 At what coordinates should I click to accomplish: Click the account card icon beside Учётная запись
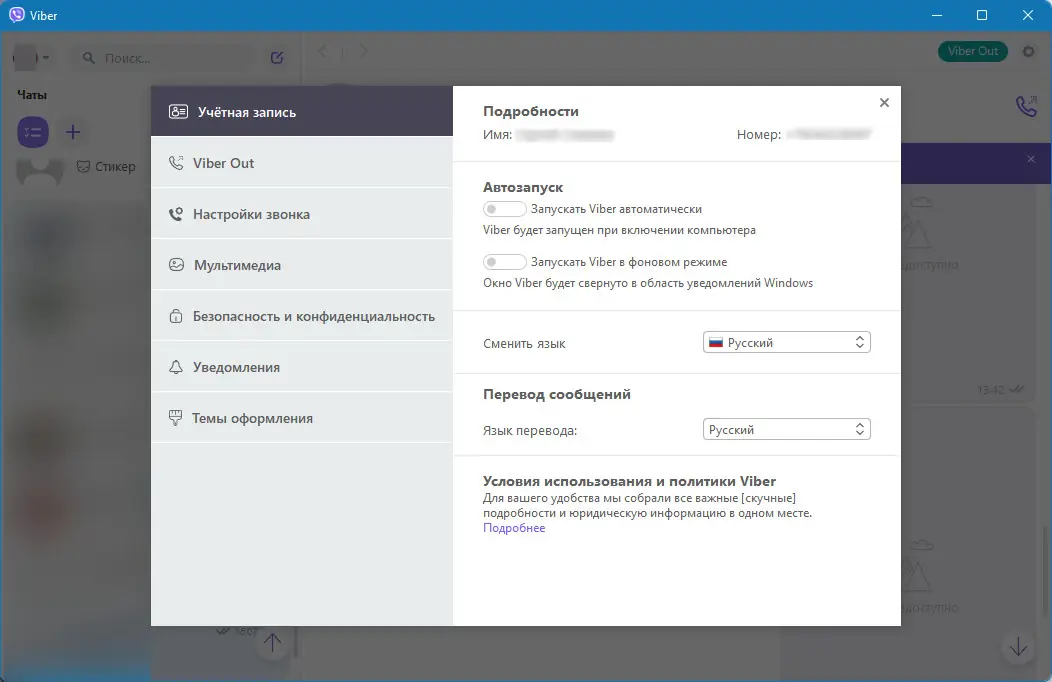coord(178,111)
